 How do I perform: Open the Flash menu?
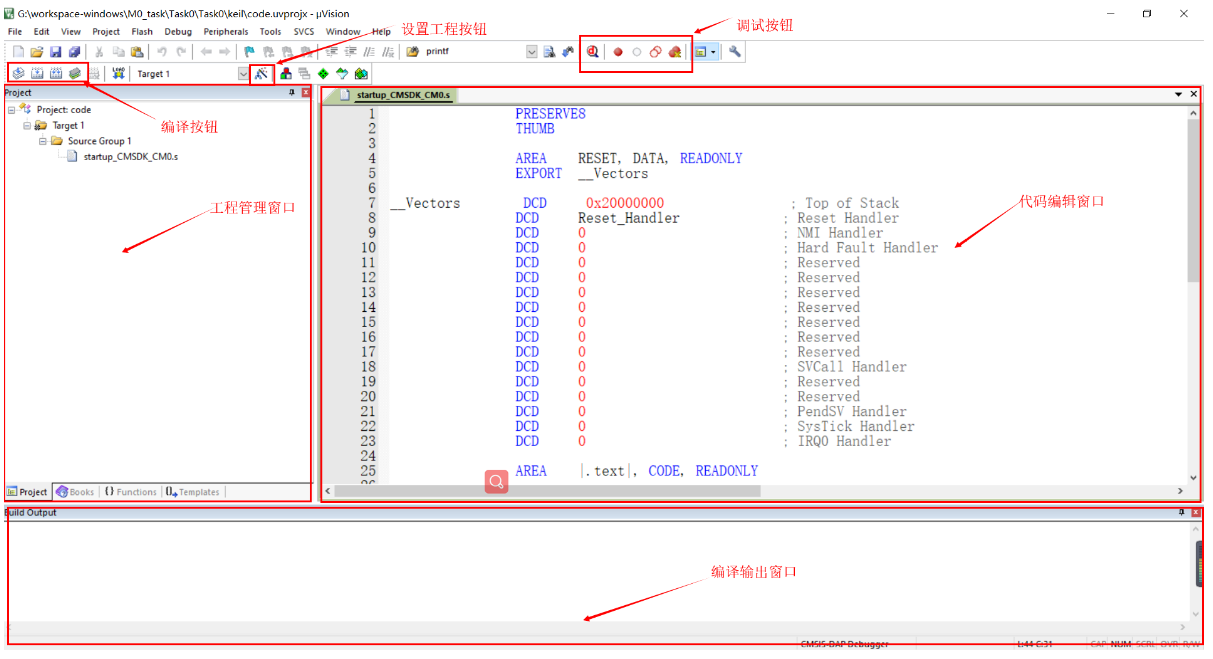coord(142,32)
